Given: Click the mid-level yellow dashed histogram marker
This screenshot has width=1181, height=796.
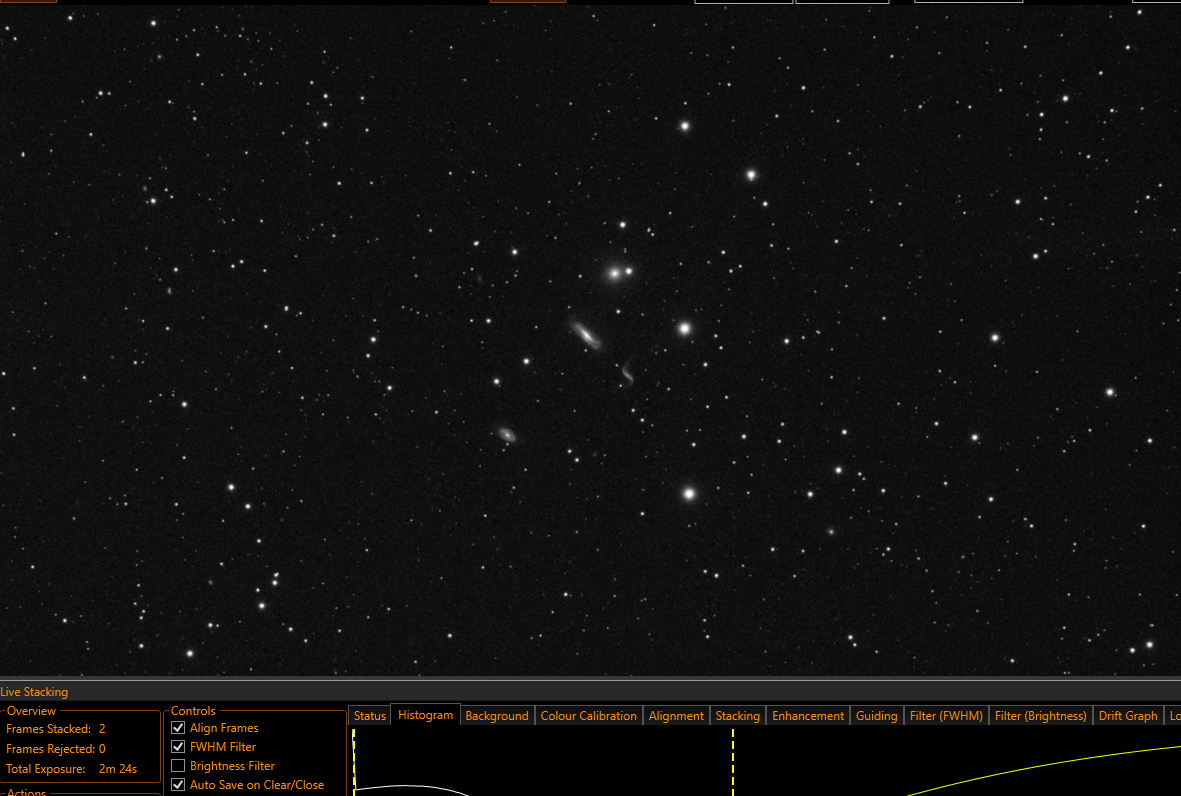Looking at the screenshot, I should point(733,761).
